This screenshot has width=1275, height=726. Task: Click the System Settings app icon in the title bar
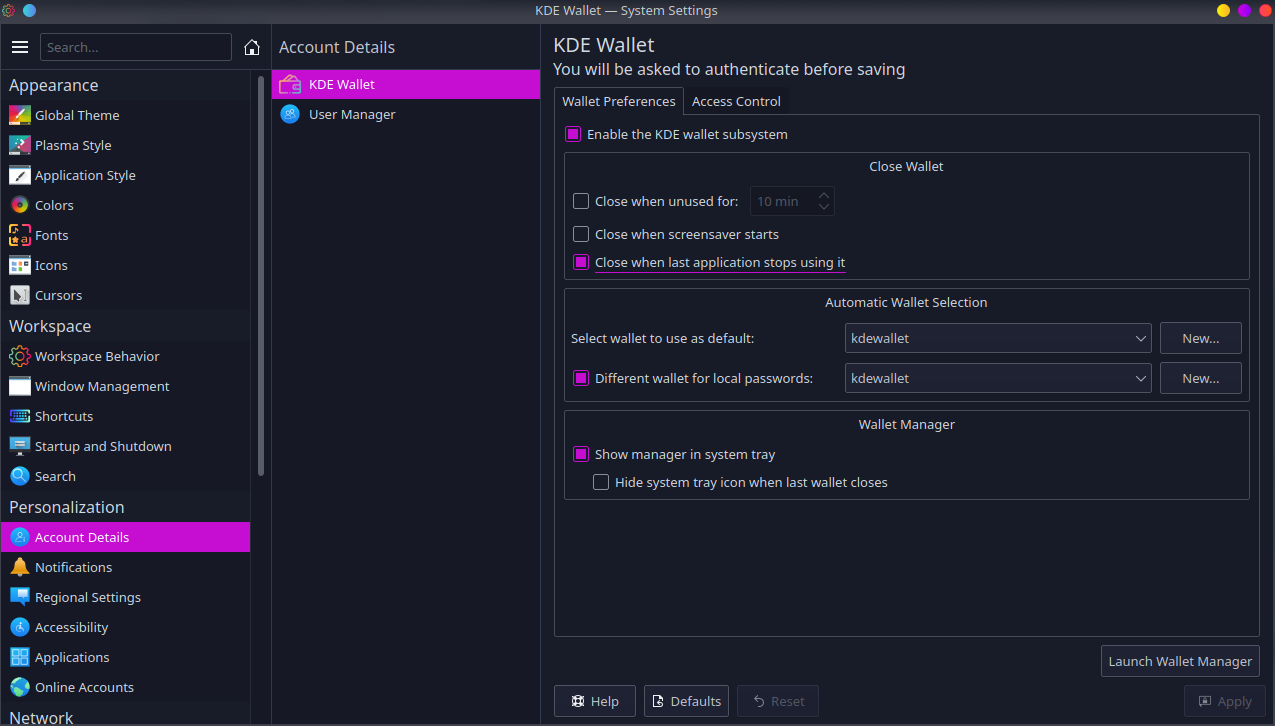click(x=9, y=11)
